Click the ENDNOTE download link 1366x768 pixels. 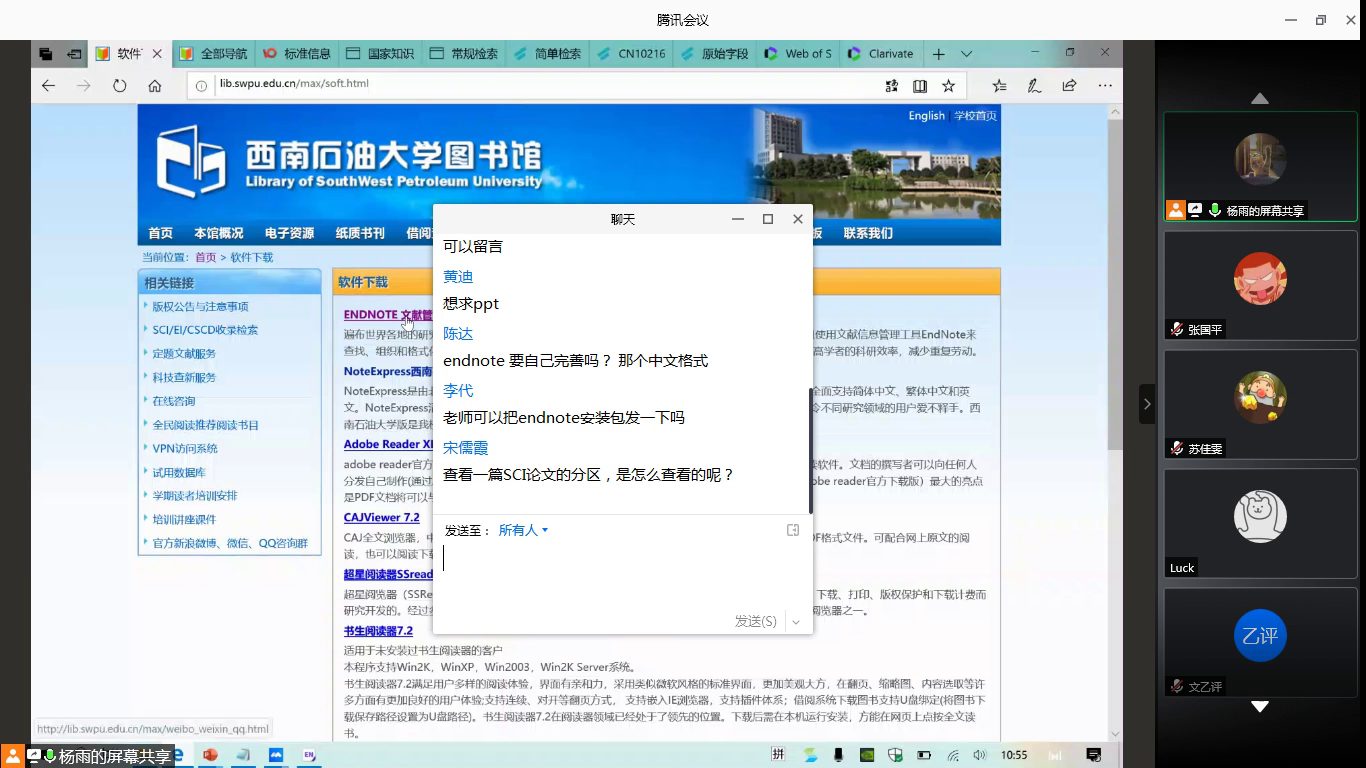[388, 315]
